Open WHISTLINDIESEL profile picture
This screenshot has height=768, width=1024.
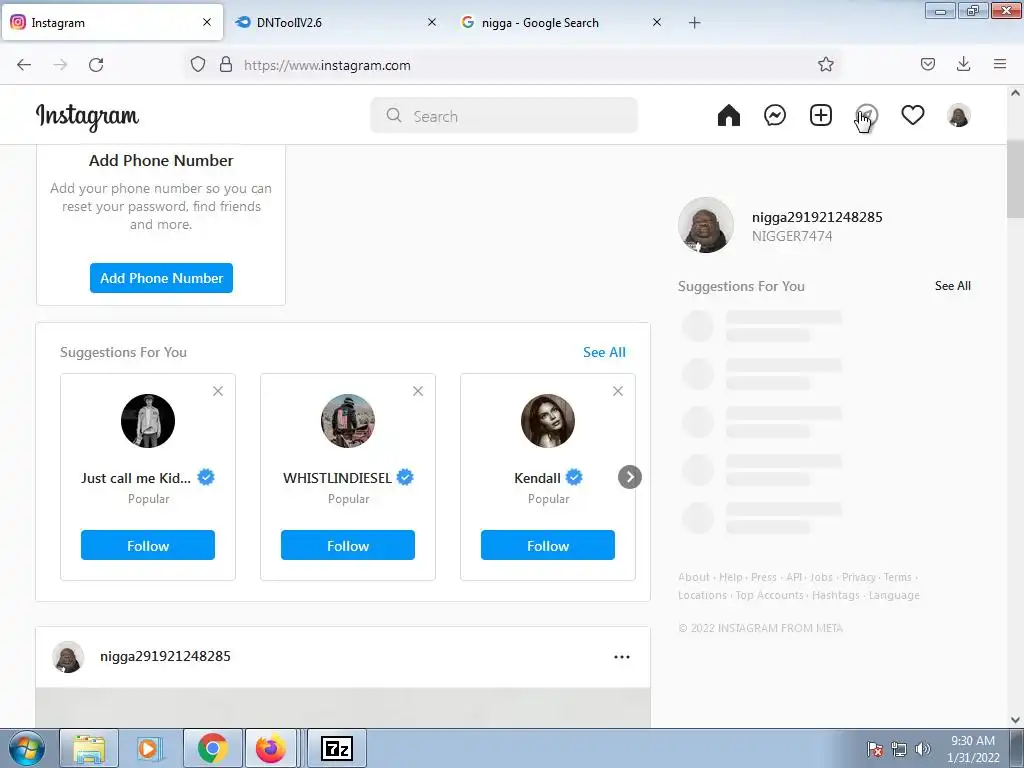click(x=348, y=421)
